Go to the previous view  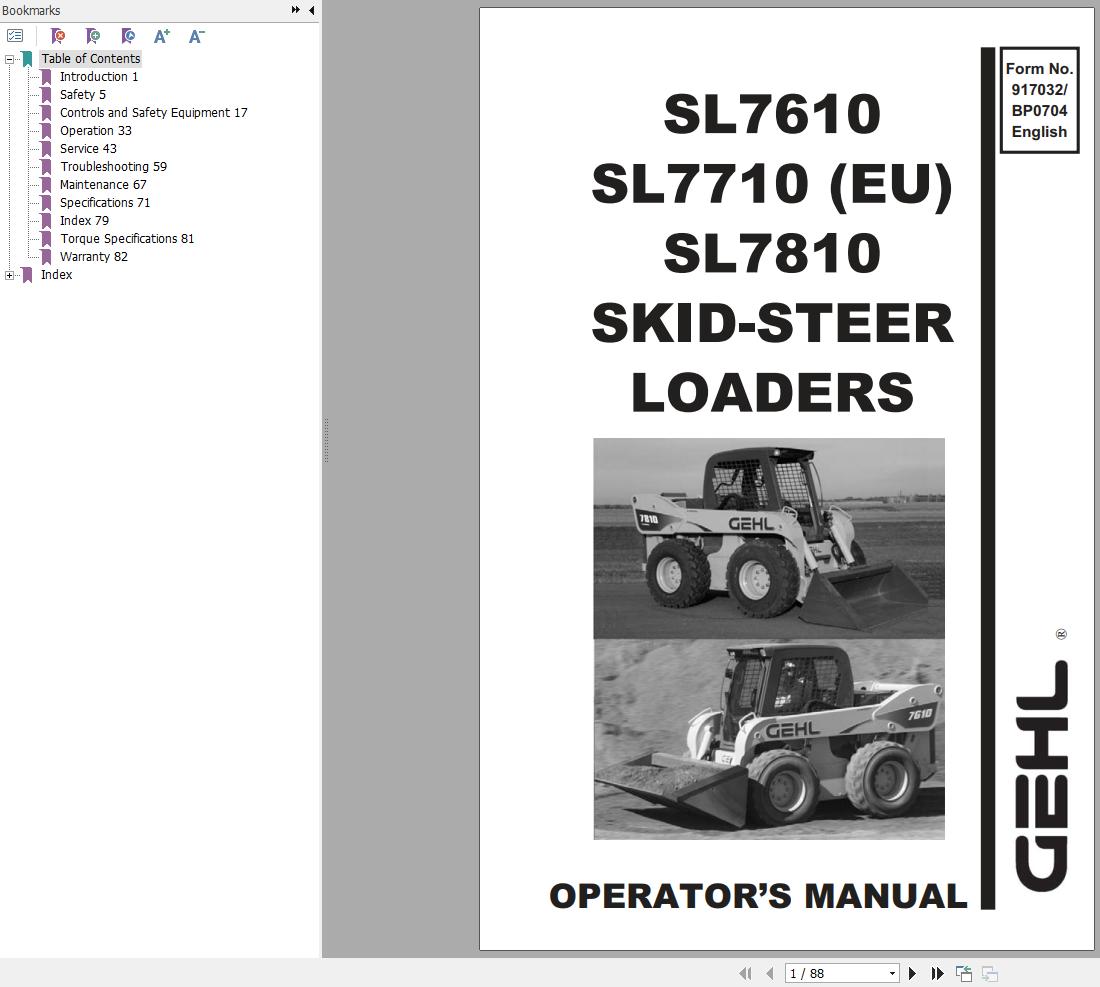point(963,972)
